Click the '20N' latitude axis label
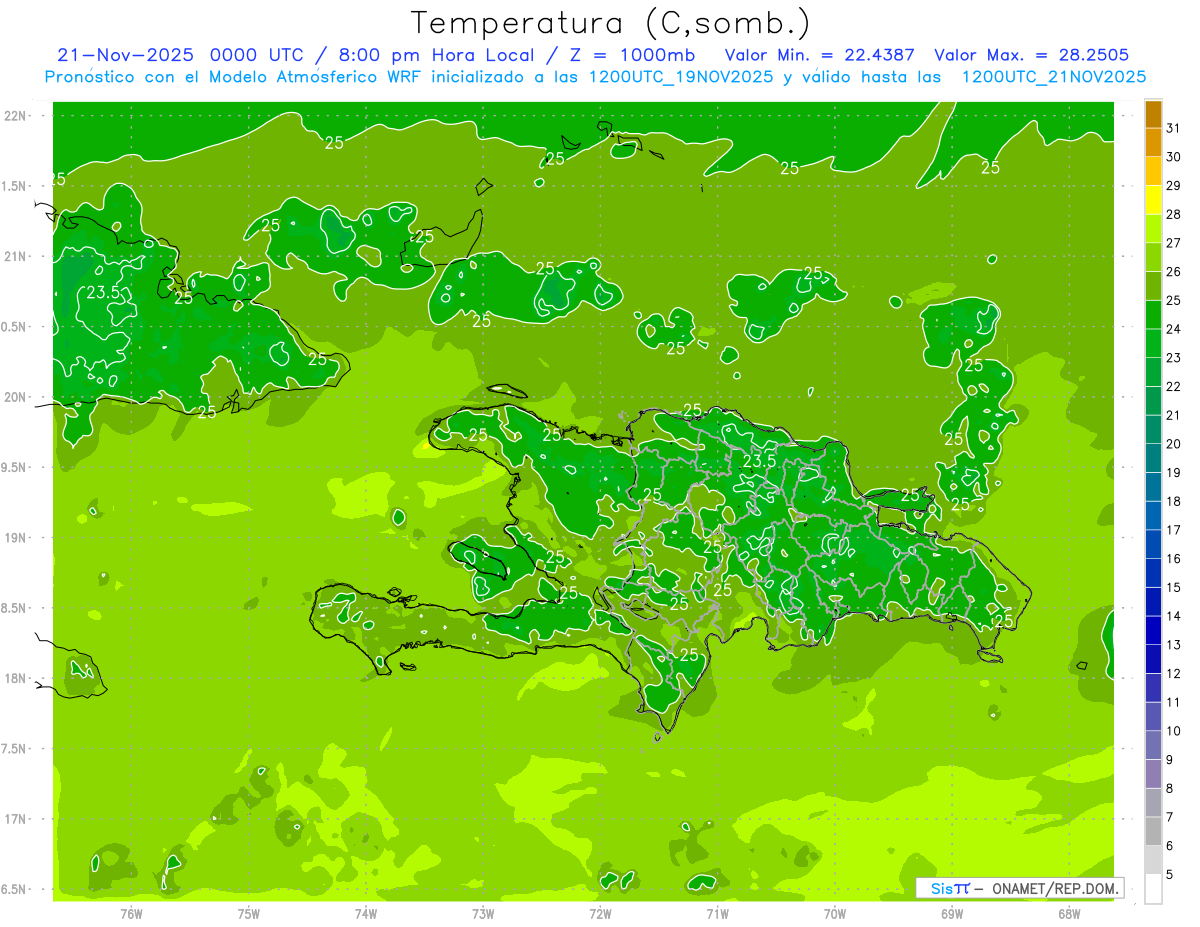This screenshot has height=927, width=1200. [x=17, y=397]
